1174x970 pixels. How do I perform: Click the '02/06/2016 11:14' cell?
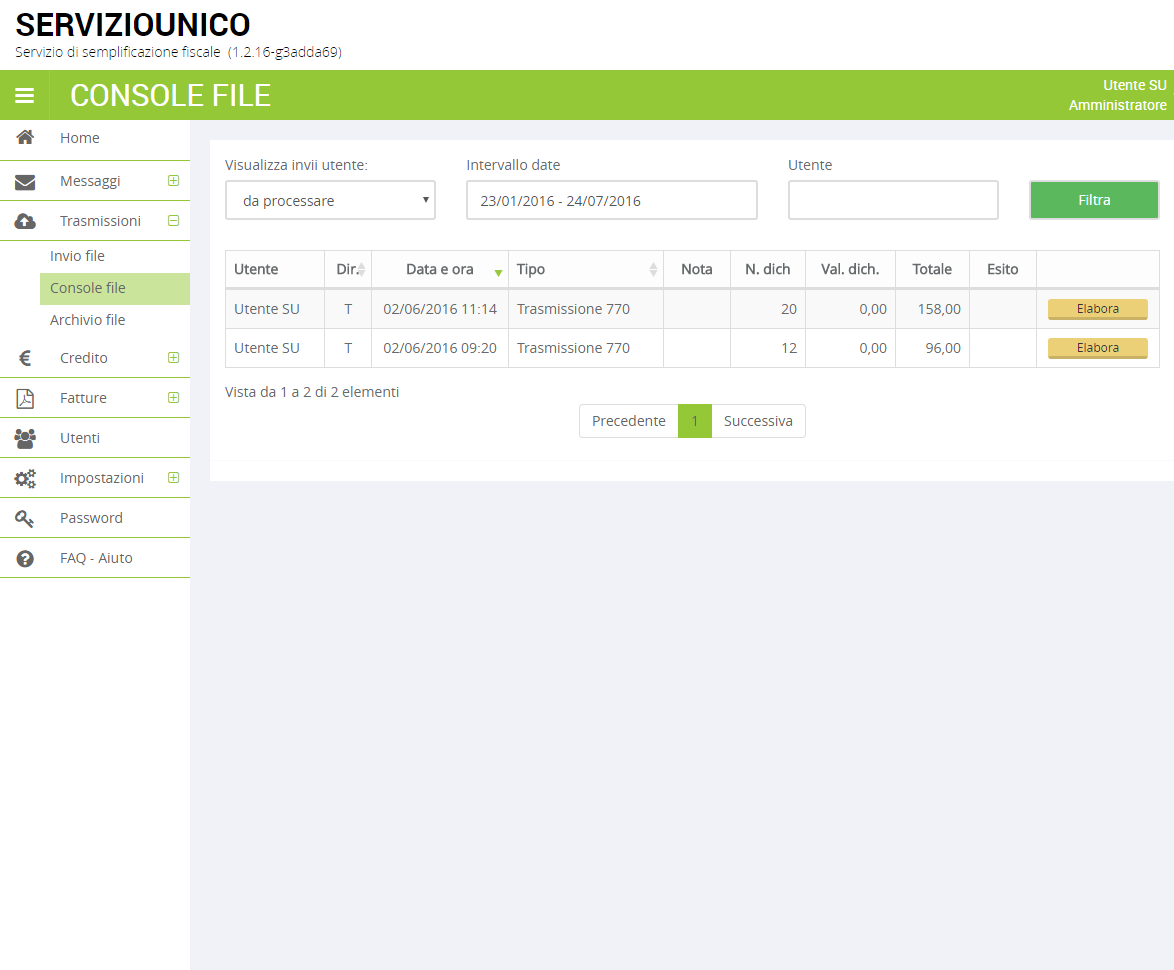440,309
